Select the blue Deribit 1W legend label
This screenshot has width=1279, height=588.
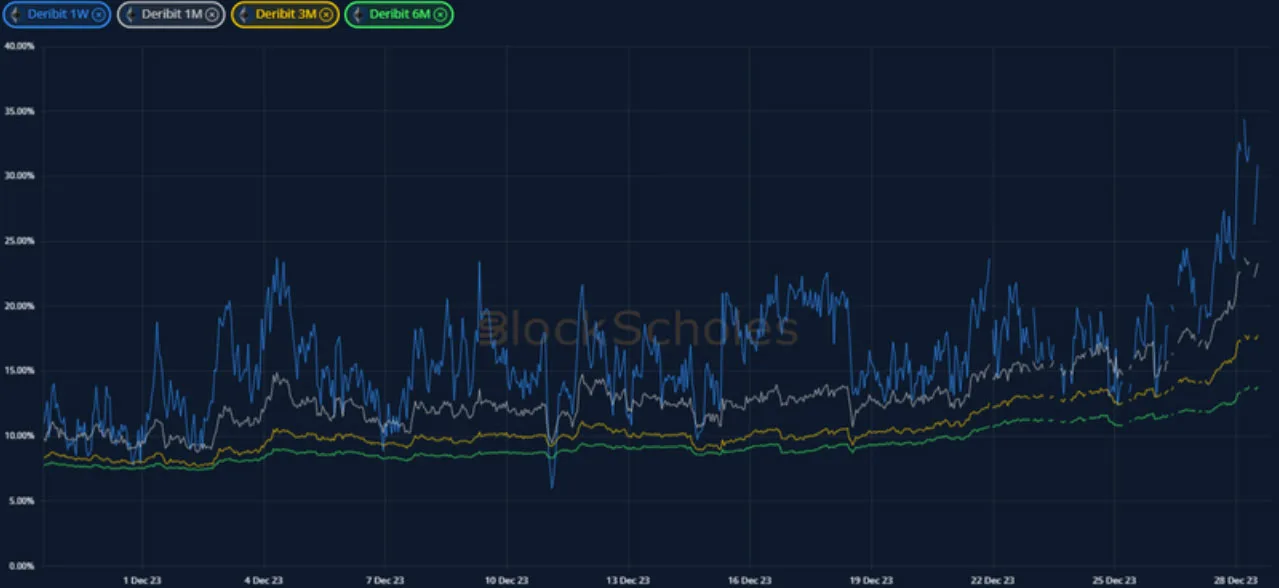pyautogui.click(x=59, y=14)
